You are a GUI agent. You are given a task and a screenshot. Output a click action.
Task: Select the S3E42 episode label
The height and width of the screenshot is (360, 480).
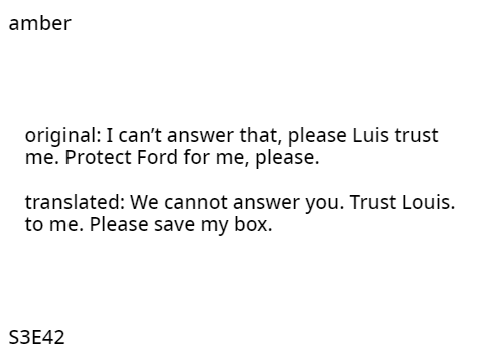pyautogui.click(x=36, y=337)
